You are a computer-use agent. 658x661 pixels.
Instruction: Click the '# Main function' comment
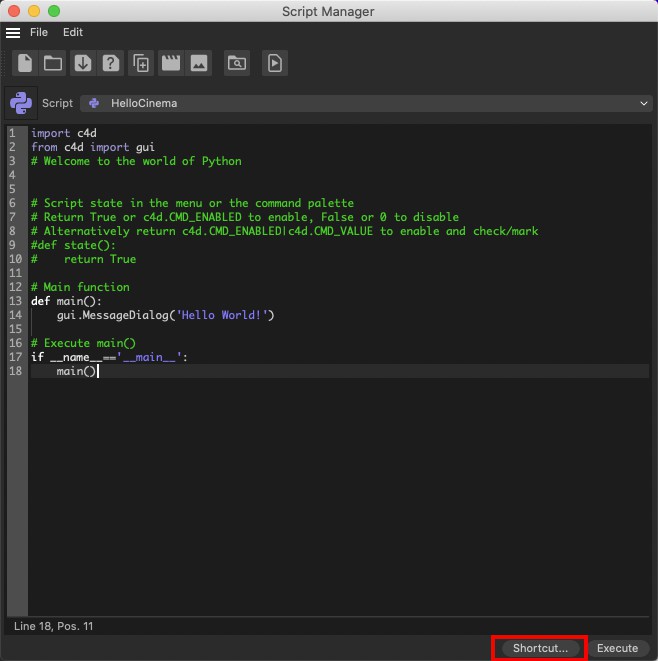pos(81,287)
